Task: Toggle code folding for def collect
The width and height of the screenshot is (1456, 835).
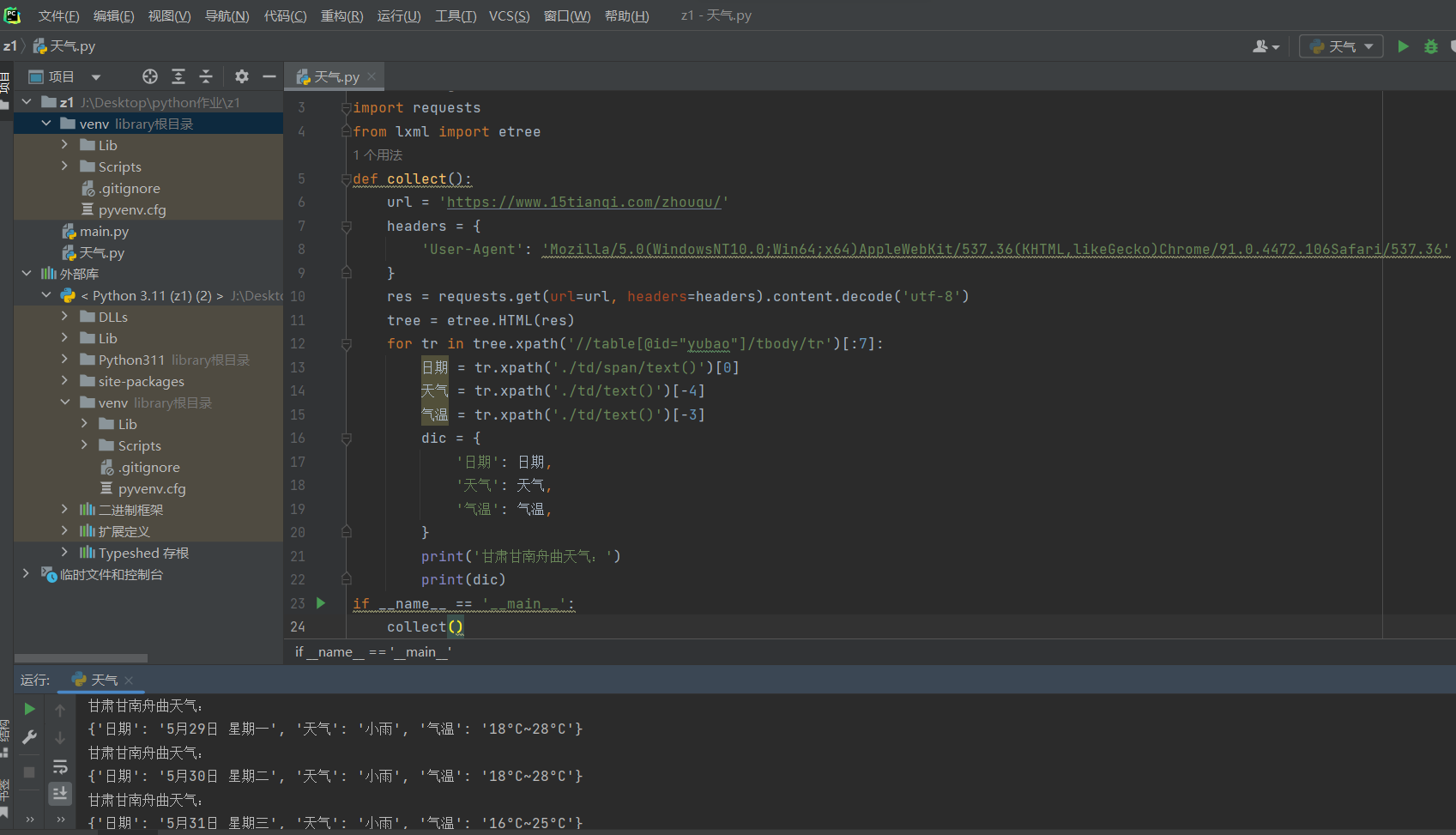Action: pyautogui.click(x=346, y=179)
